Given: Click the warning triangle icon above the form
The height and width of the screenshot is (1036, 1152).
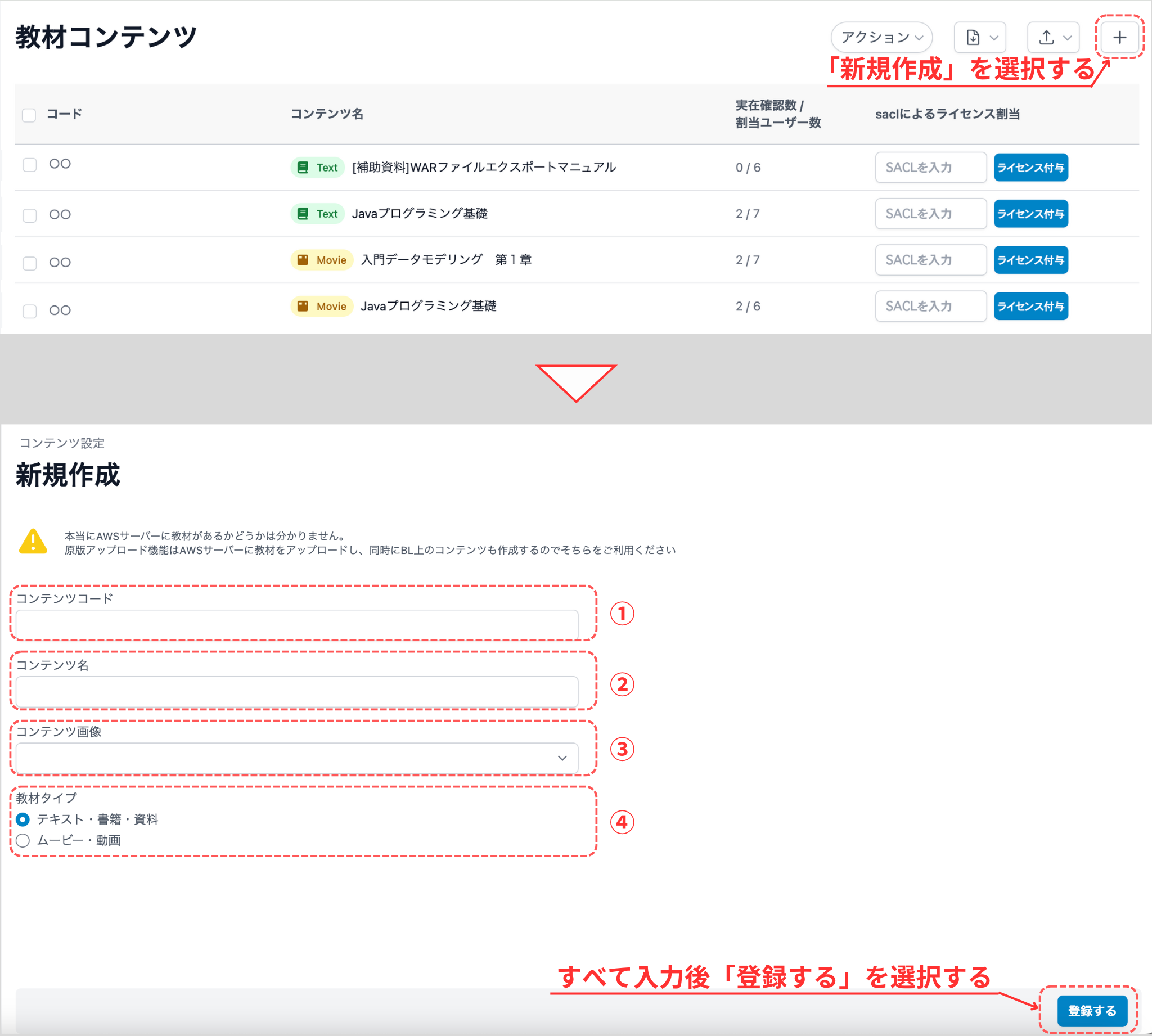Looking at the screenshot, I should [33, 542].
